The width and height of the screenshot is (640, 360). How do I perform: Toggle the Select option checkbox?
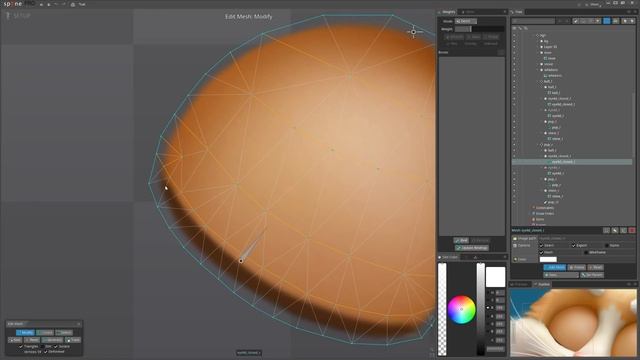tap(542, 245)
